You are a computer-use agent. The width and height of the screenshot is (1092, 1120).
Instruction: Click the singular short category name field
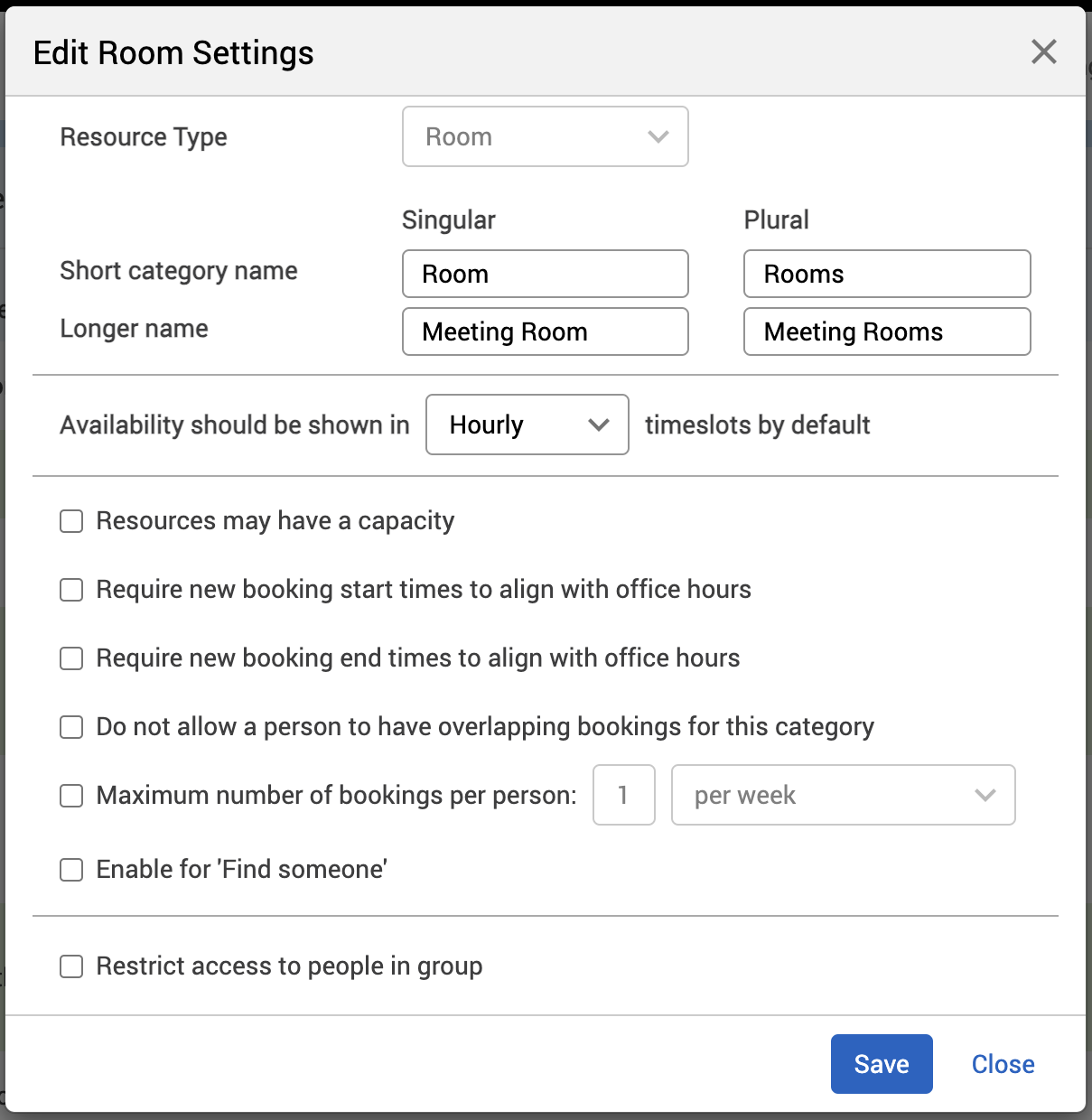coord(545,274)
